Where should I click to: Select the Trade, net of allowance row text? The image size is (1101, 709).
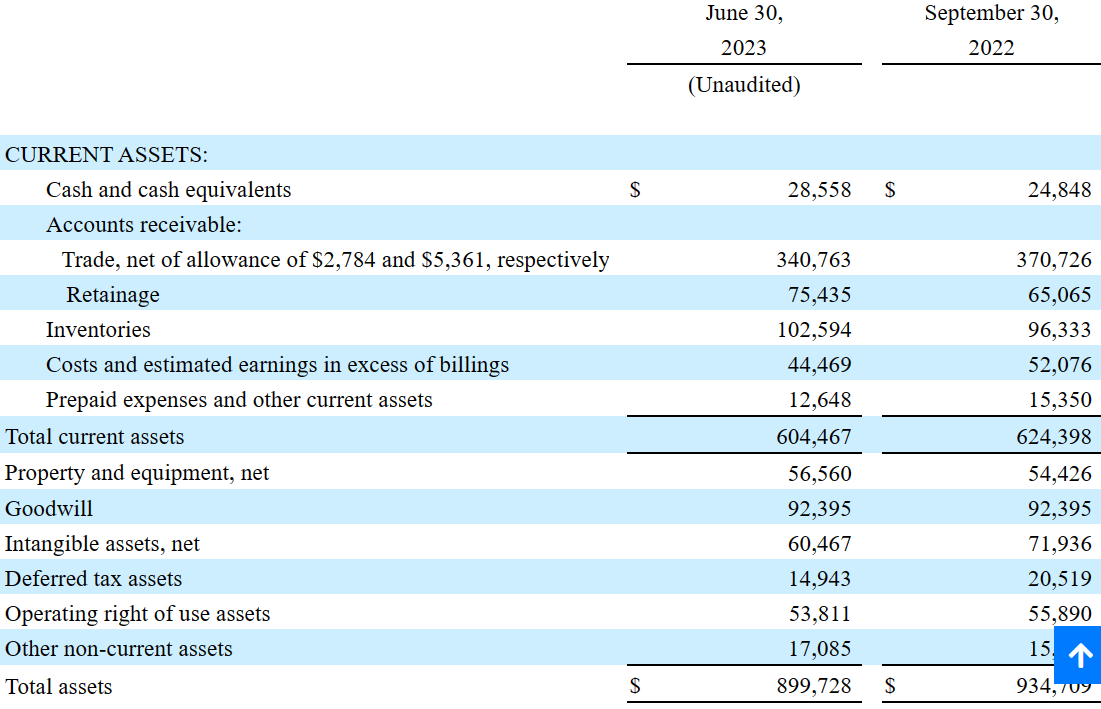click(x=336, y=260)
